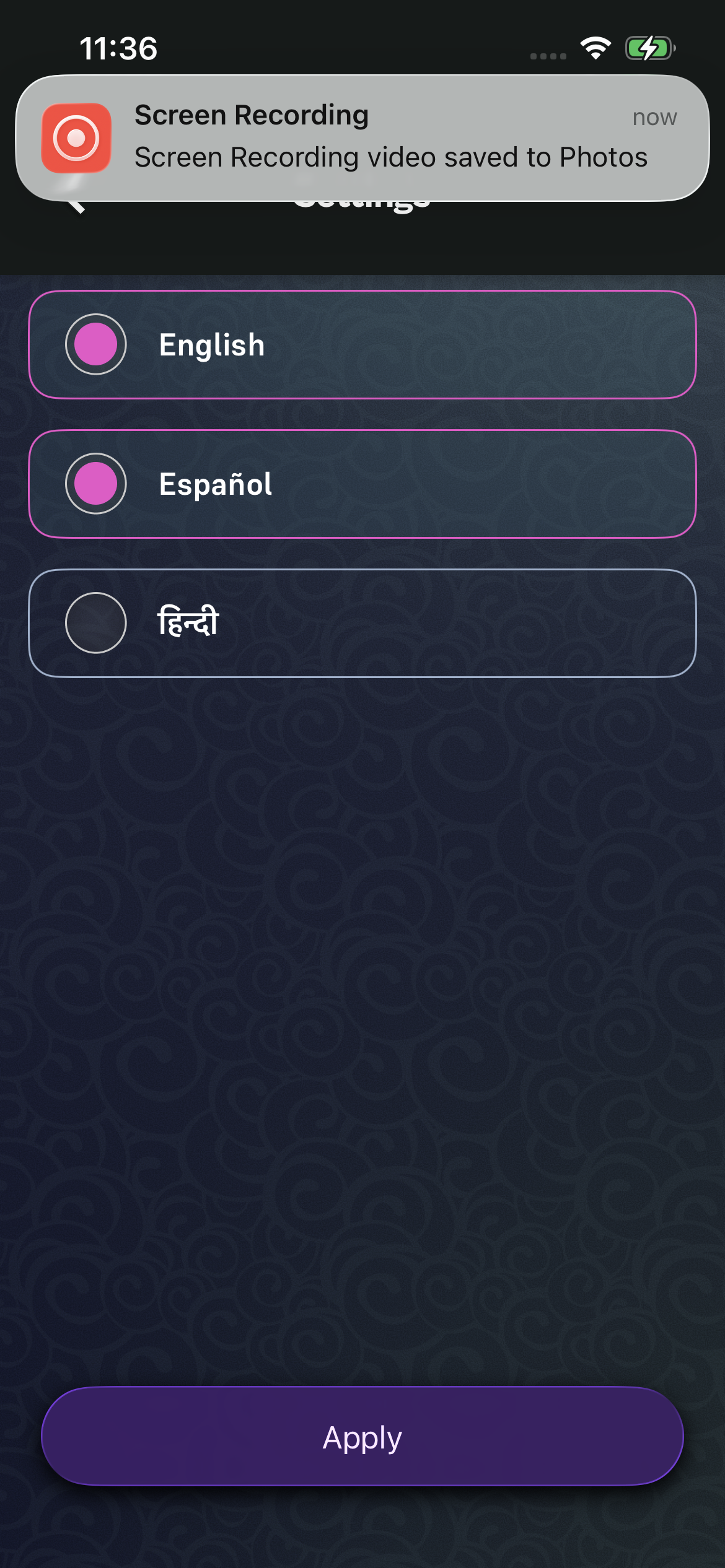Select the English radio button circle
Screen dimensions: 725x1568
[96, 344]
